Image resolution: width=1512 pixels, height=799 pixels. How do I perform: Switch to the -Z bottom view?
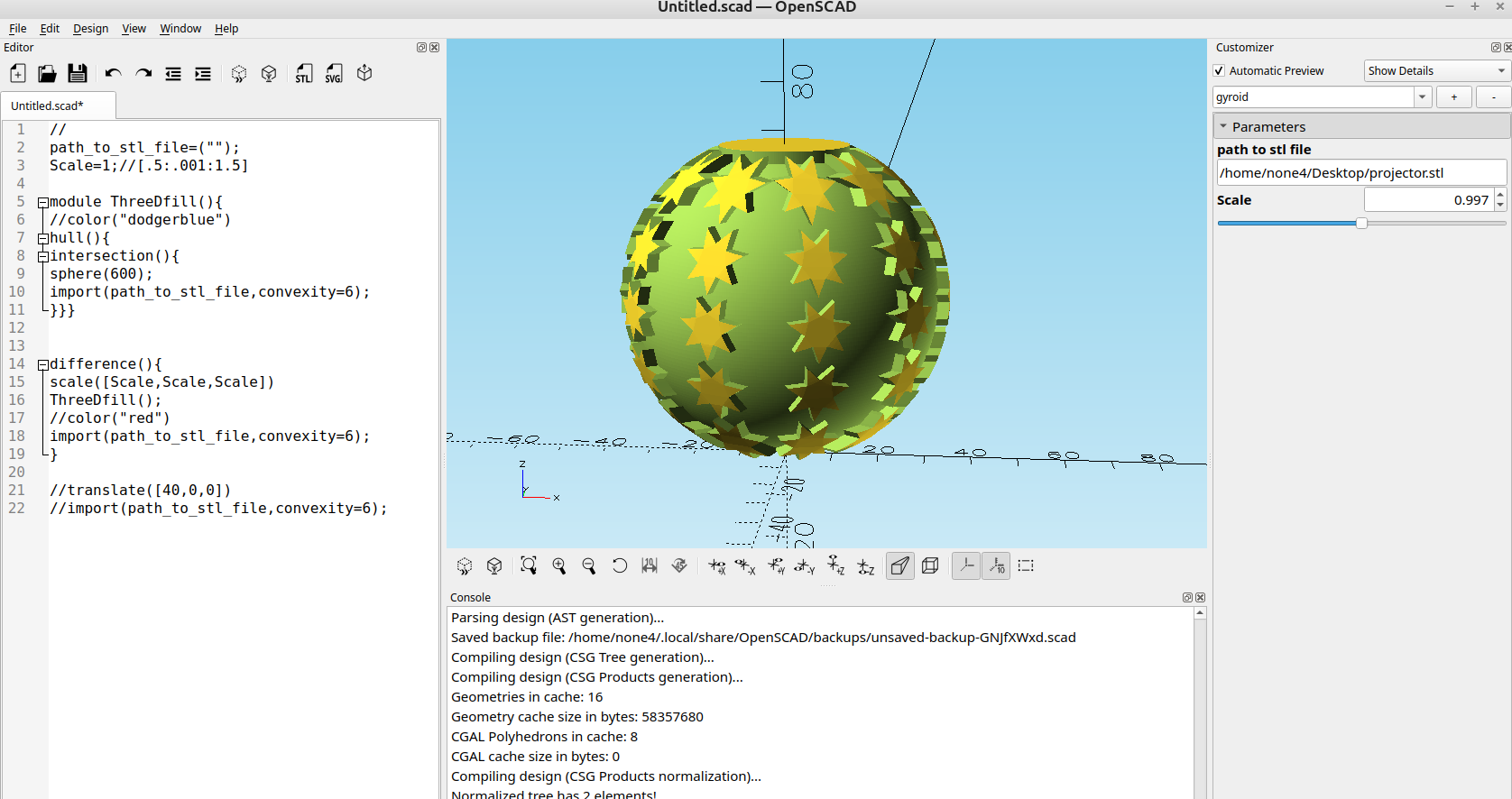tap(866, 566)
